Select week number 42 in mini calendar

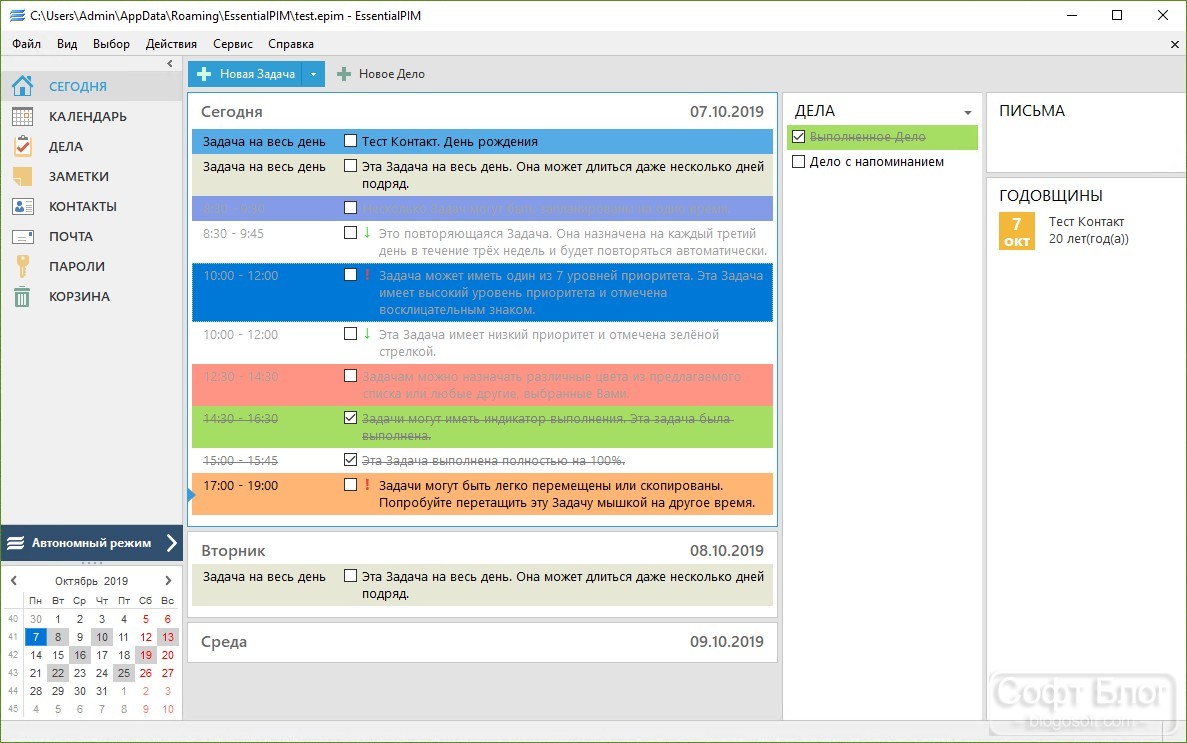pos(13,655)
